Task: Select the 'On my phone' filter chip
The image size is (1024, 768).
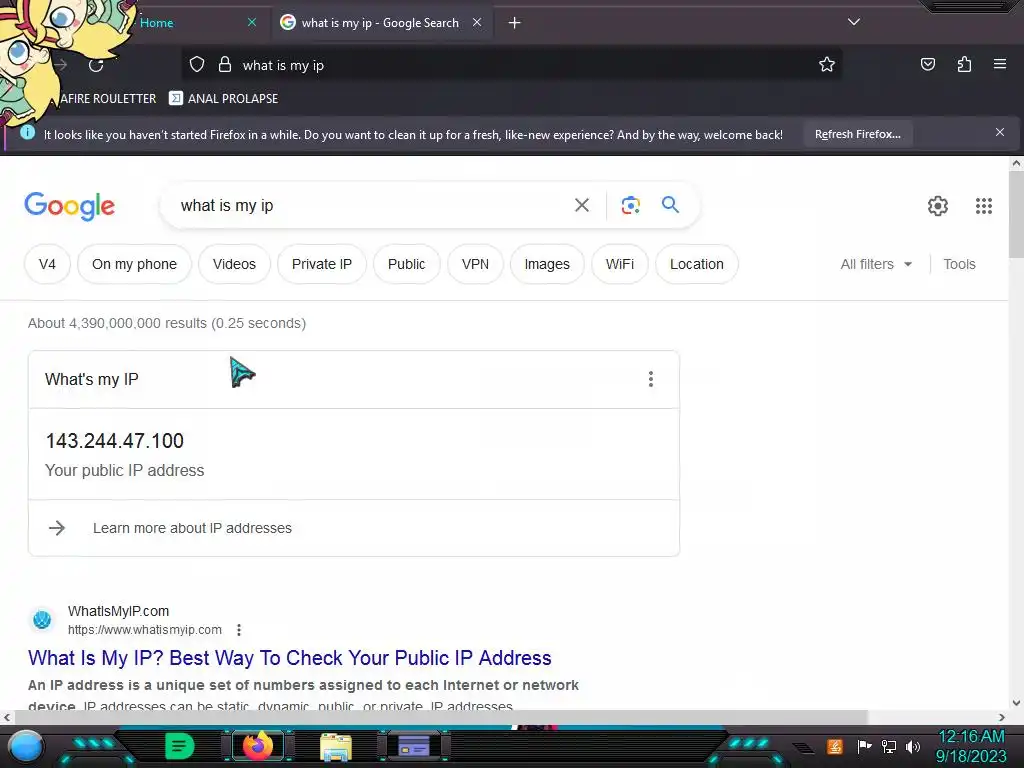Action: 135,264
